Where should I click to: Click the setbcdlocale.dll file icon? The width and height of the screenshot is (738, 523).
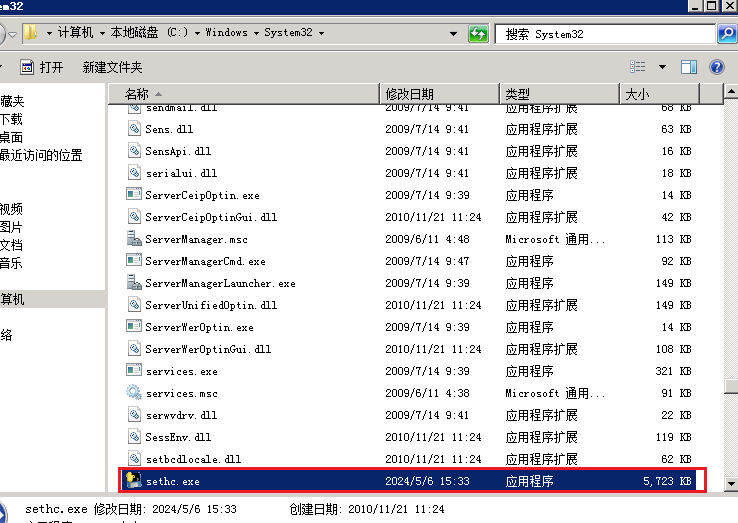pos(134,459)
